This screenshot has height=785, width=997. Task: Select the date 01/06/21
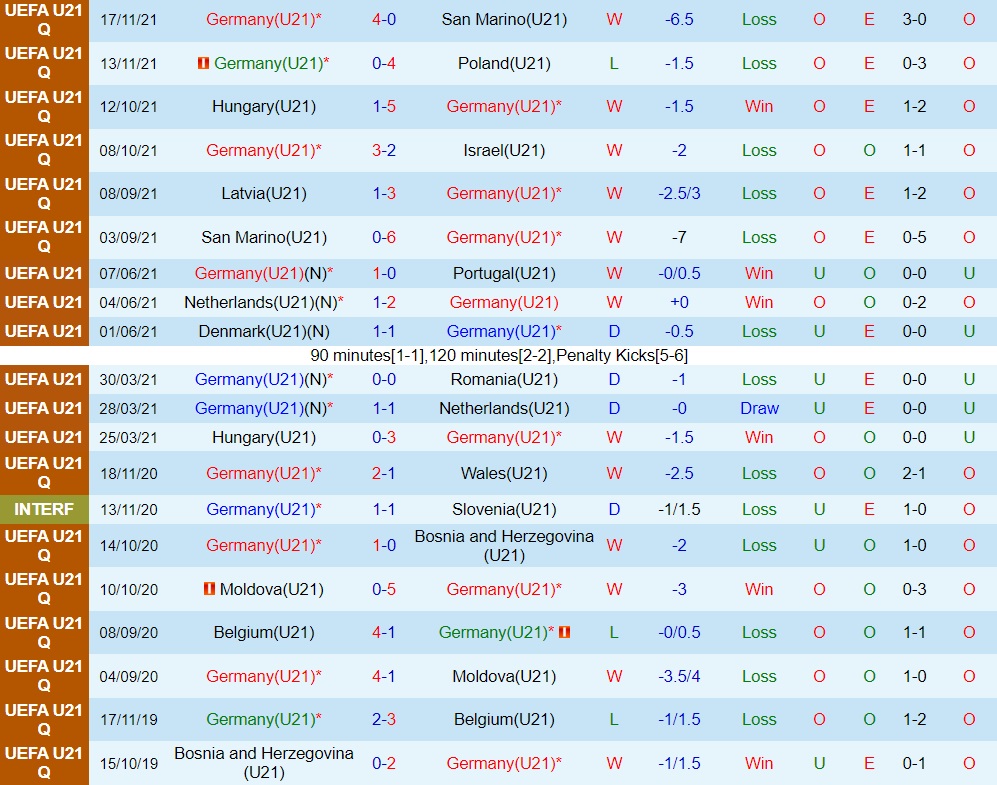[x=128, y=332]
